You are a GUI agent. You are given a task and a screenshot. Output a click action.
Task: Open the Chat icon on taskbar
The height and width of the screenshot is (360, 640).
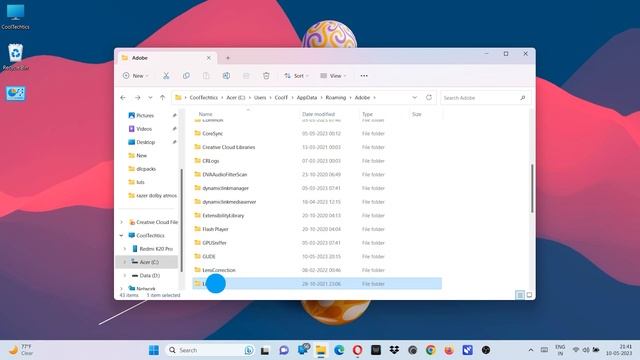[x=284, y=350]
